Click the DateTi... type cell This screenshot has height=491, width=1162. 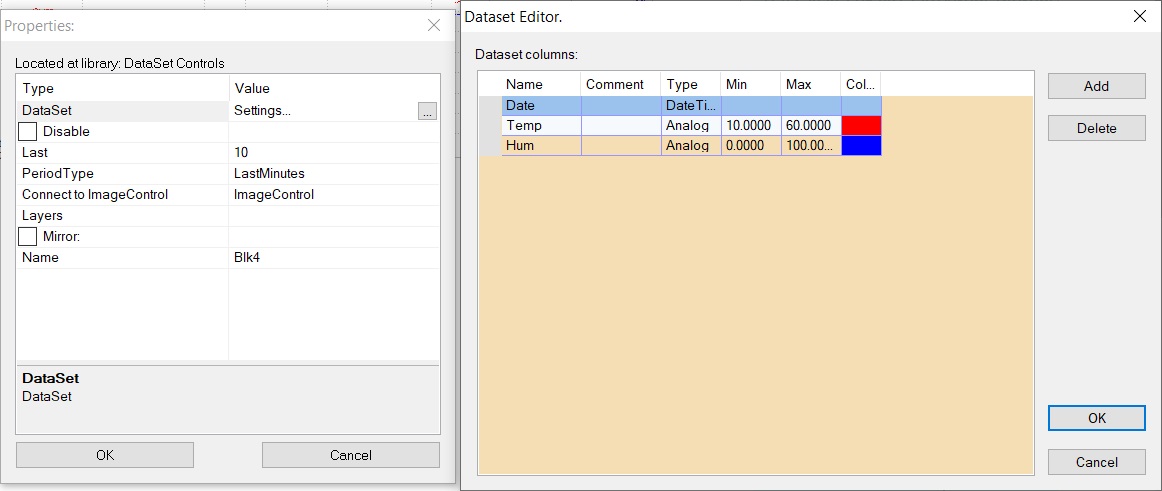691,106
